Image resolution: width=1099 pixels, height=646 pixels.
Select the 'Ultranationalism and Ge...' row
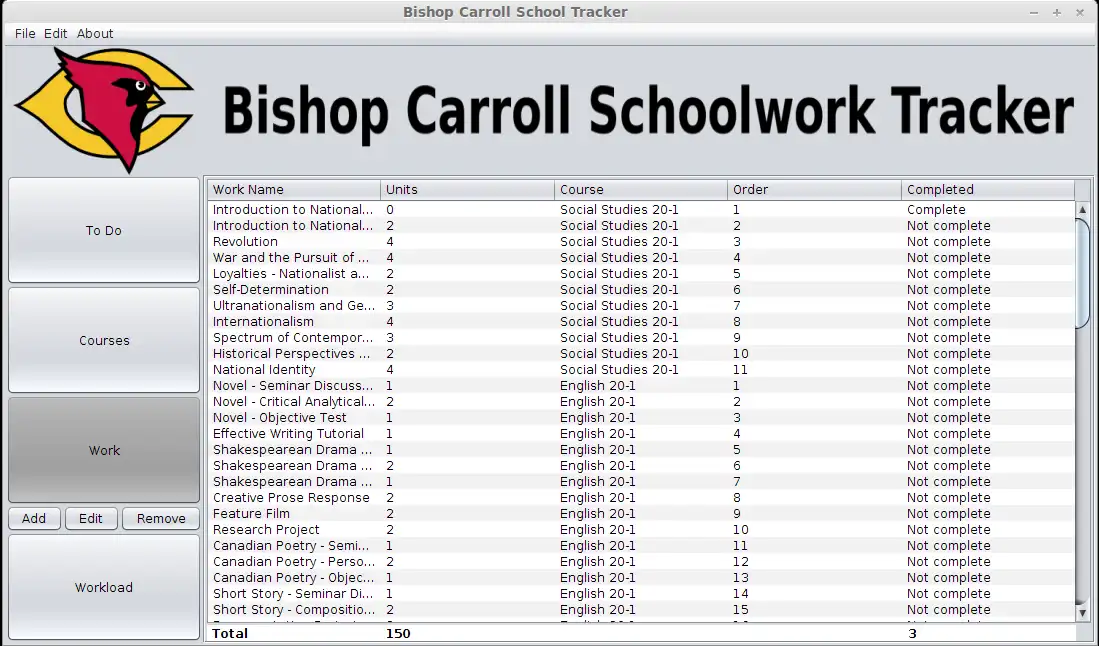[641, 305]
